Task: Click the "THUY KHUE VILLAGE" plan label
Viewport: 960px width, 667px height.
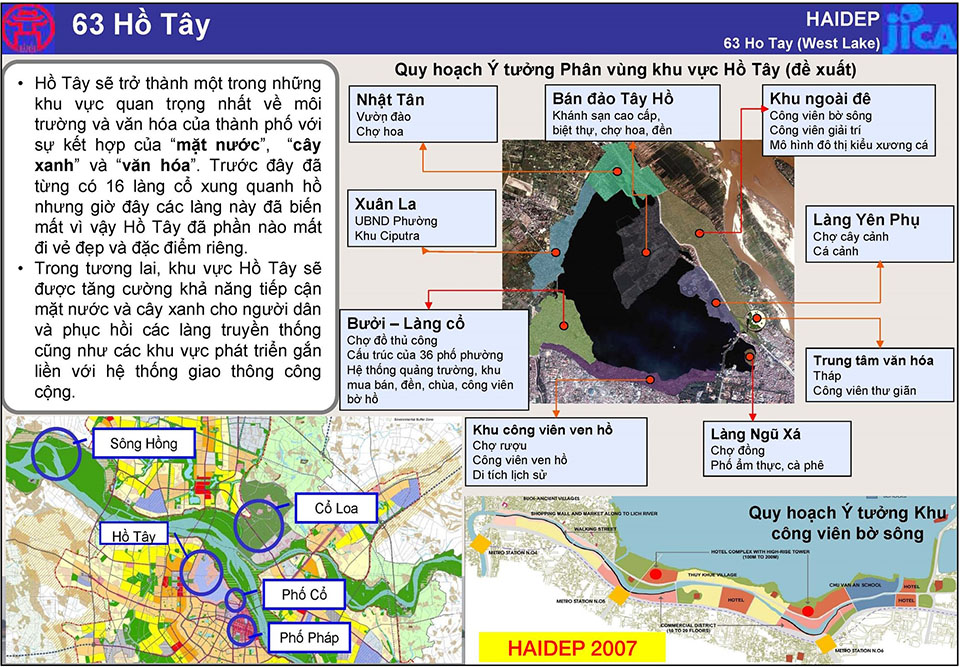Action: pos(710,574)
